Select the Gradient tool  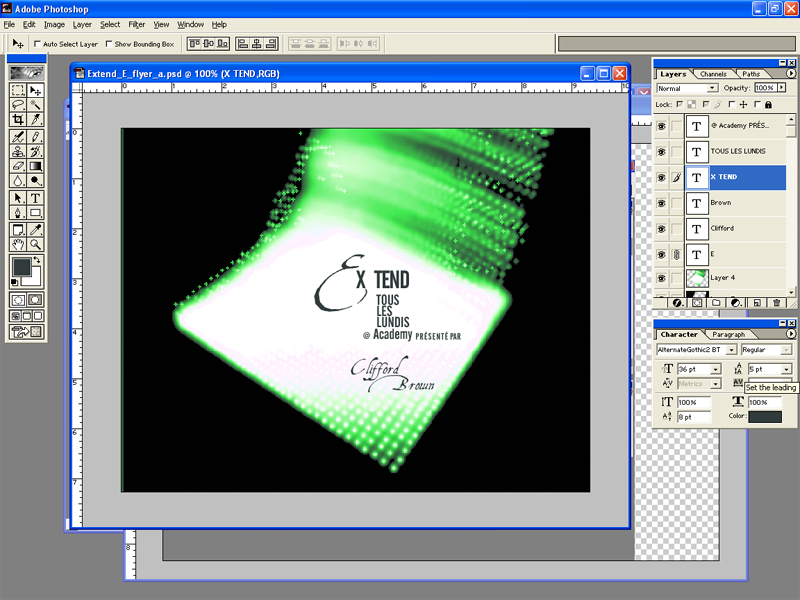(x=36, y=166)
